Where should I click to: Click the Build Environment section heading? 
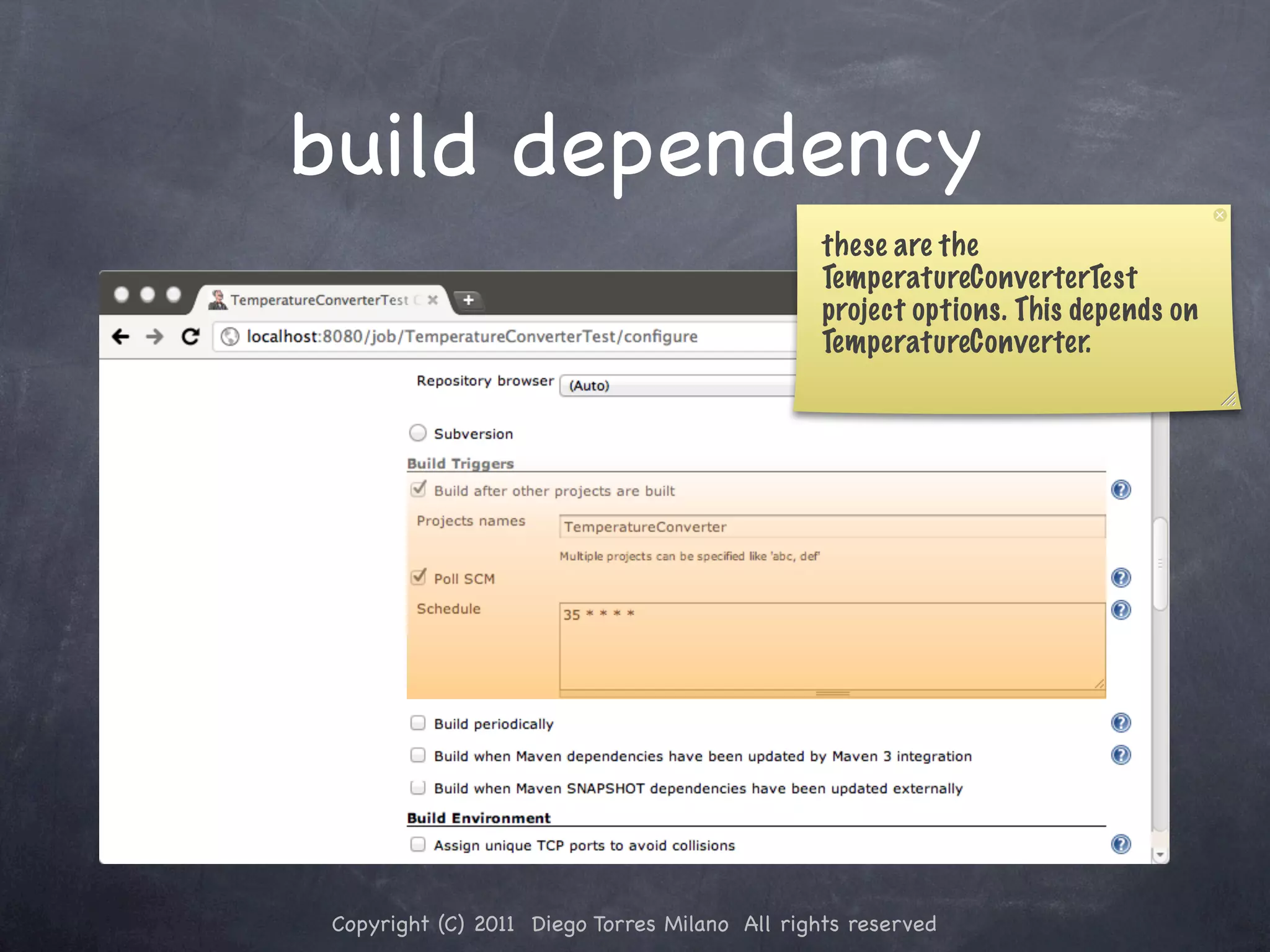click(479, 818)
